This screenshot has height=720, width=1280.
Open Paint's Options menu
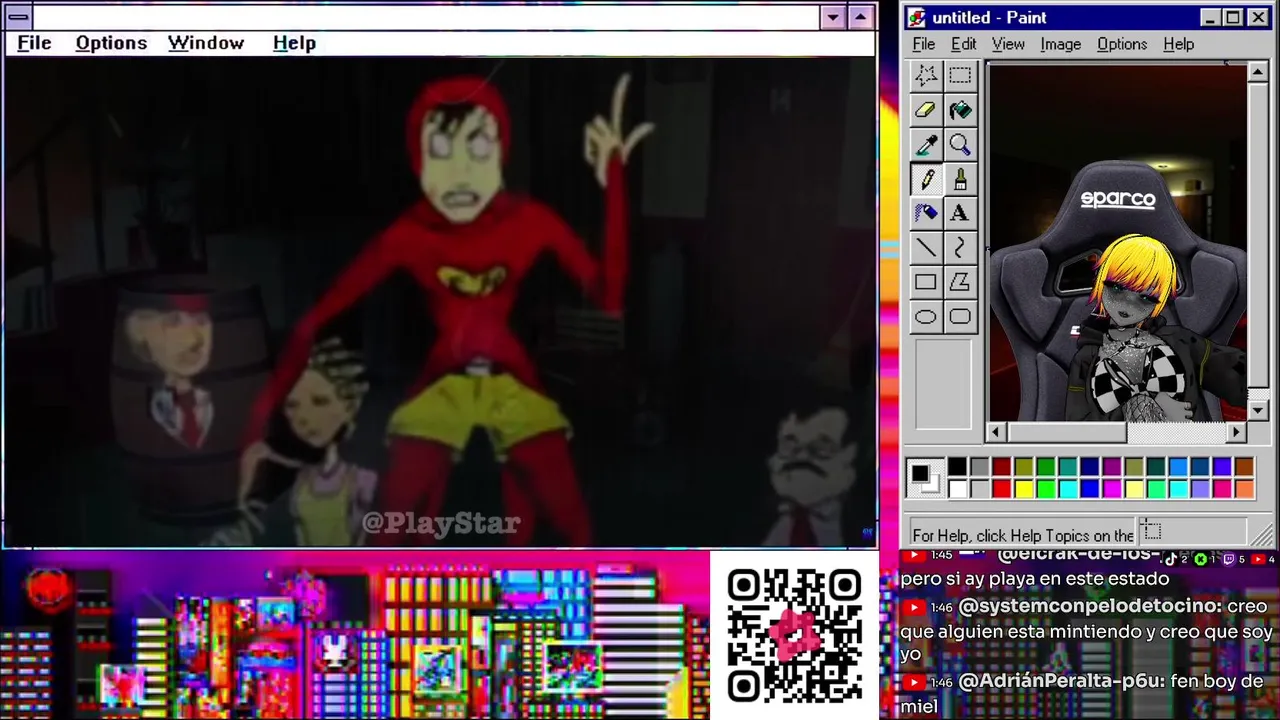pyautogui.click(x=1122, y=44)
